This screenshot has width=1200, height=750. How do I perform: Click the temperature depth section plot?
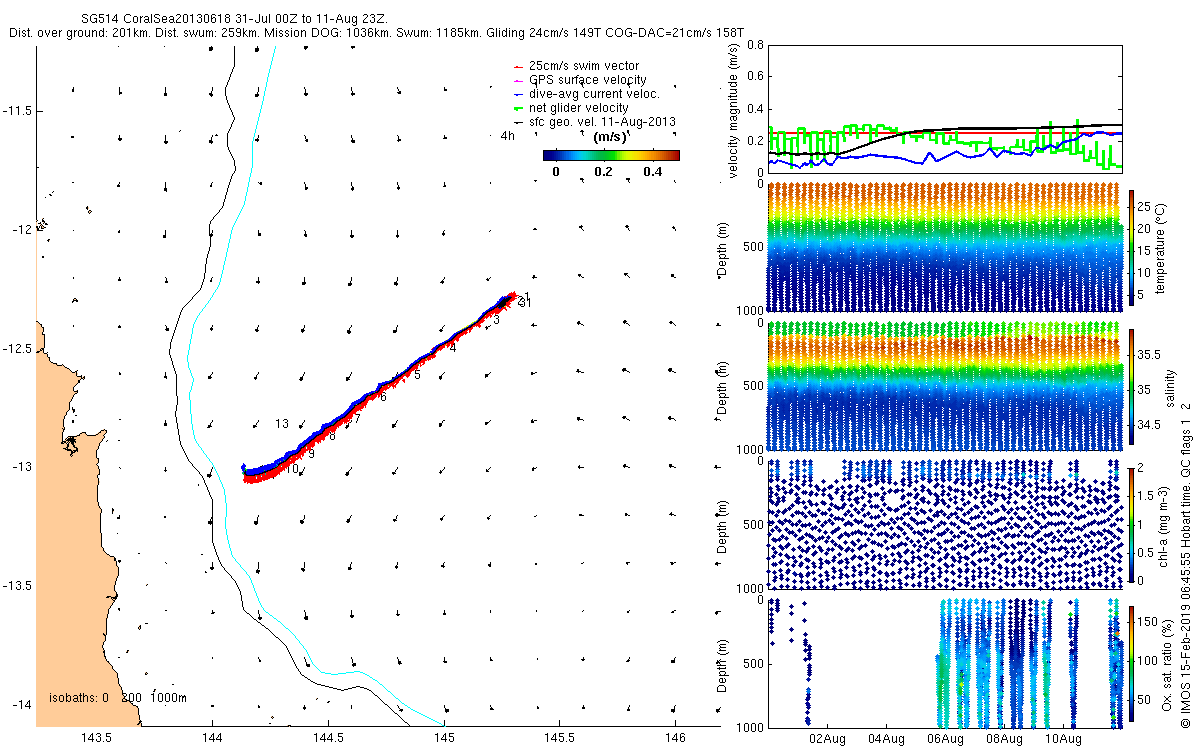click(945, 247)
